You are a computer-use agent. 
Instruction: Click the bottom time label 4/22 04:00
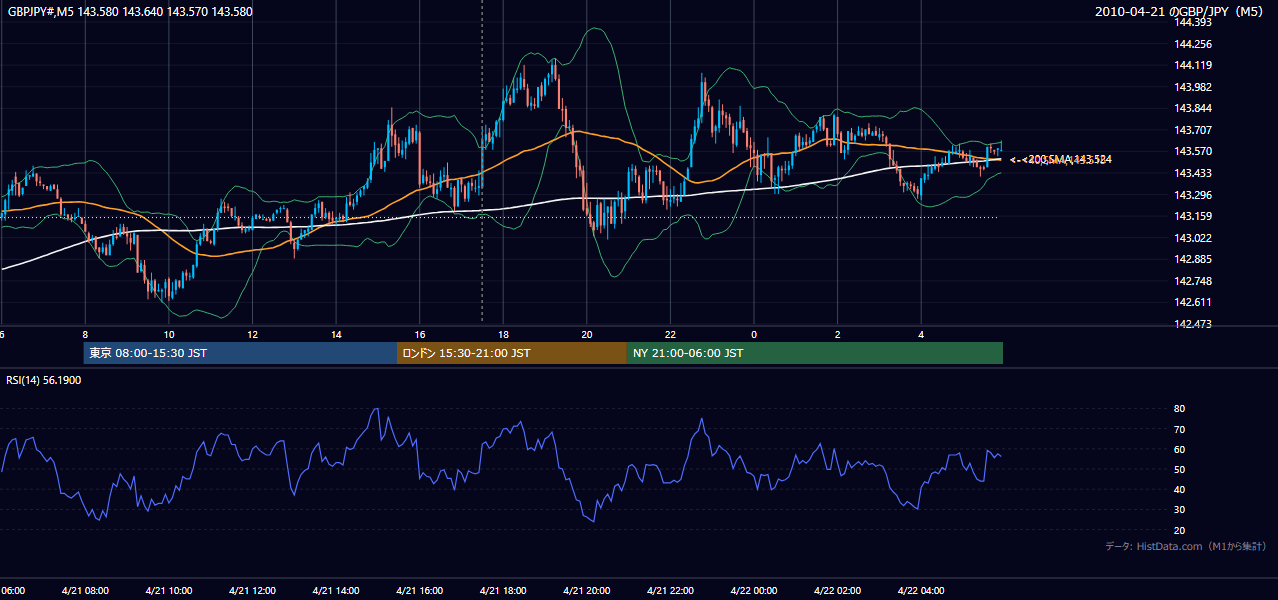tap(921, 591)
